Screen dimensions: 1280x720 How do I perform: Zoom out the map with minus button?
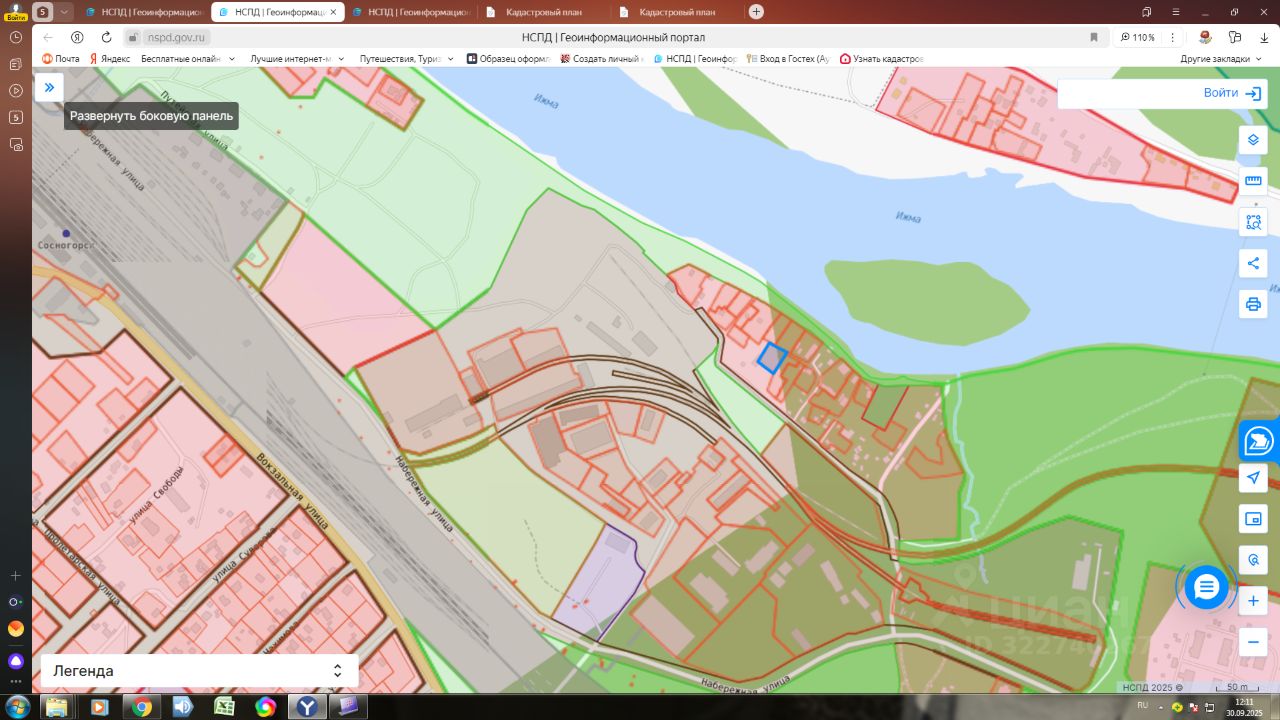pos(1253,641)
